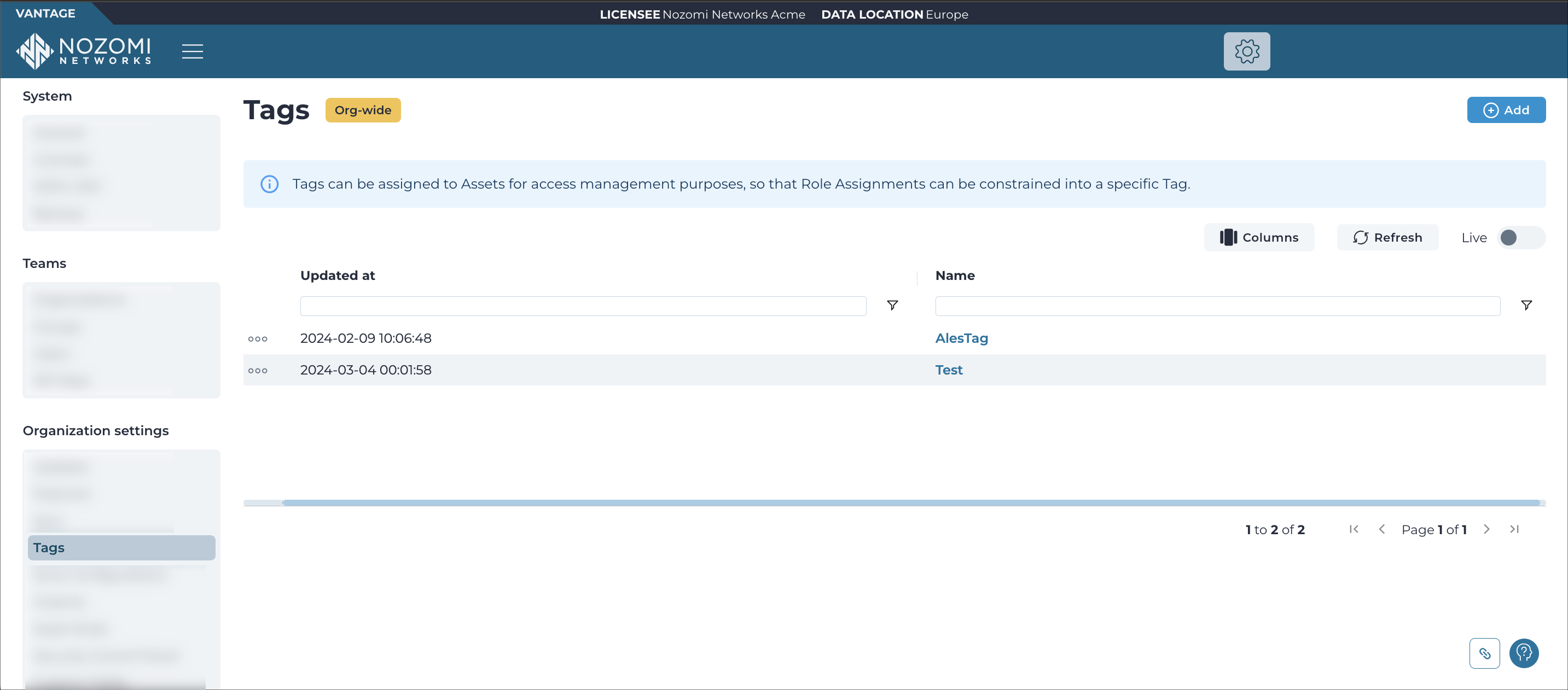Click the Org-wide label badge
The height and width of the screenshot is (690, 1568).
pyautogui.click(x=362, y=110)
